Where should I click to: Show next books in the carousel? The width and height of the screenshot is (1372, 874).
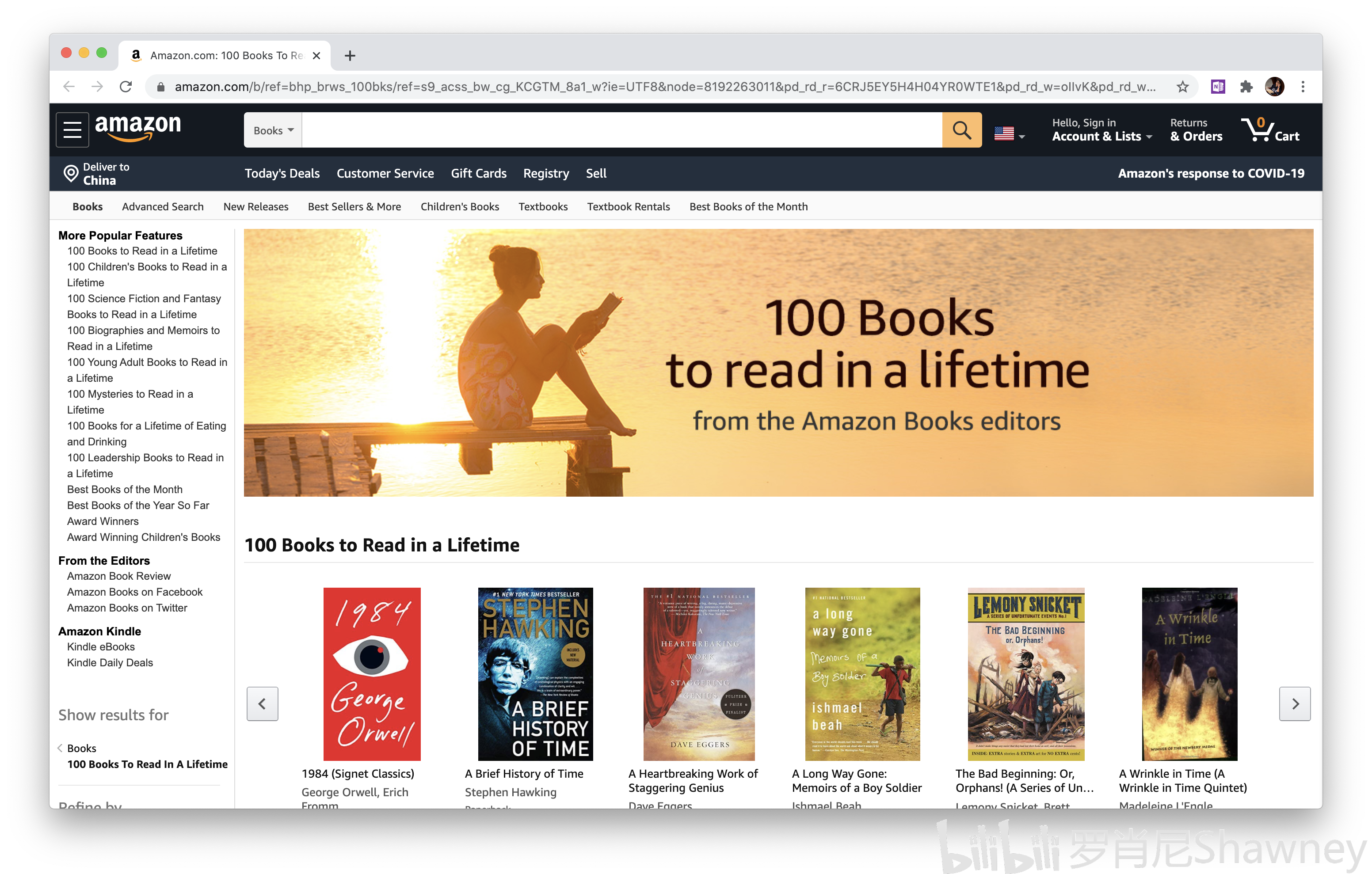[x=1295, y=703]
